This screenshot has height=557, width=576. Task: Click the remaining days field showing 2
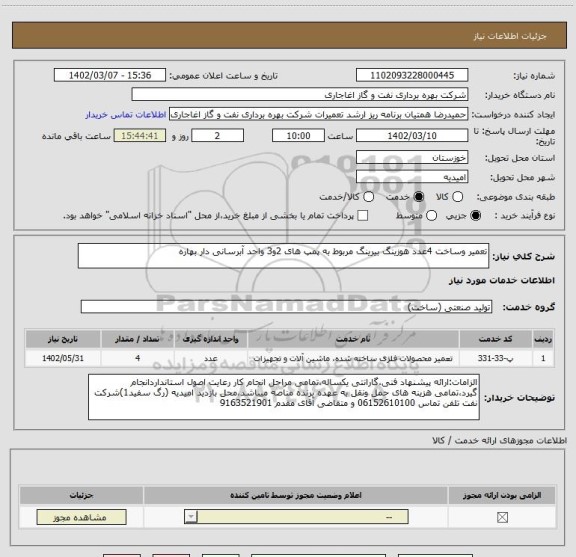(217, 136)
